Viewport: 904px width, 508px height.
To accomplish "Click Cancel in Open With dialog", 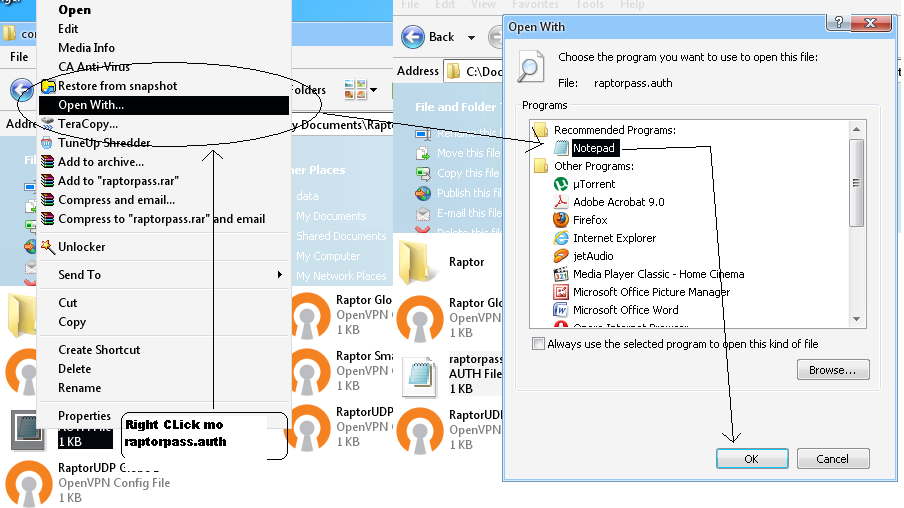I will coord(833,458).
